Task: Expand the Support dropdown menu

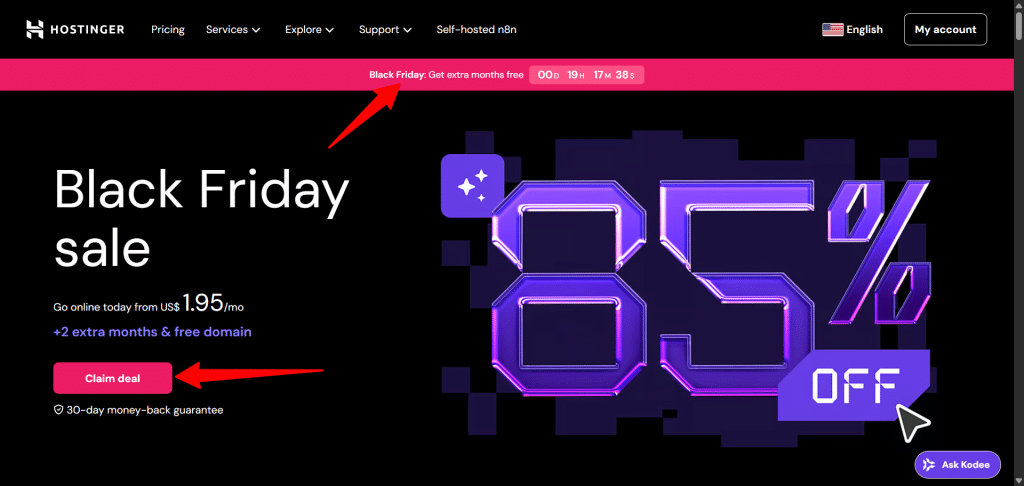Action: pos(385,29)
